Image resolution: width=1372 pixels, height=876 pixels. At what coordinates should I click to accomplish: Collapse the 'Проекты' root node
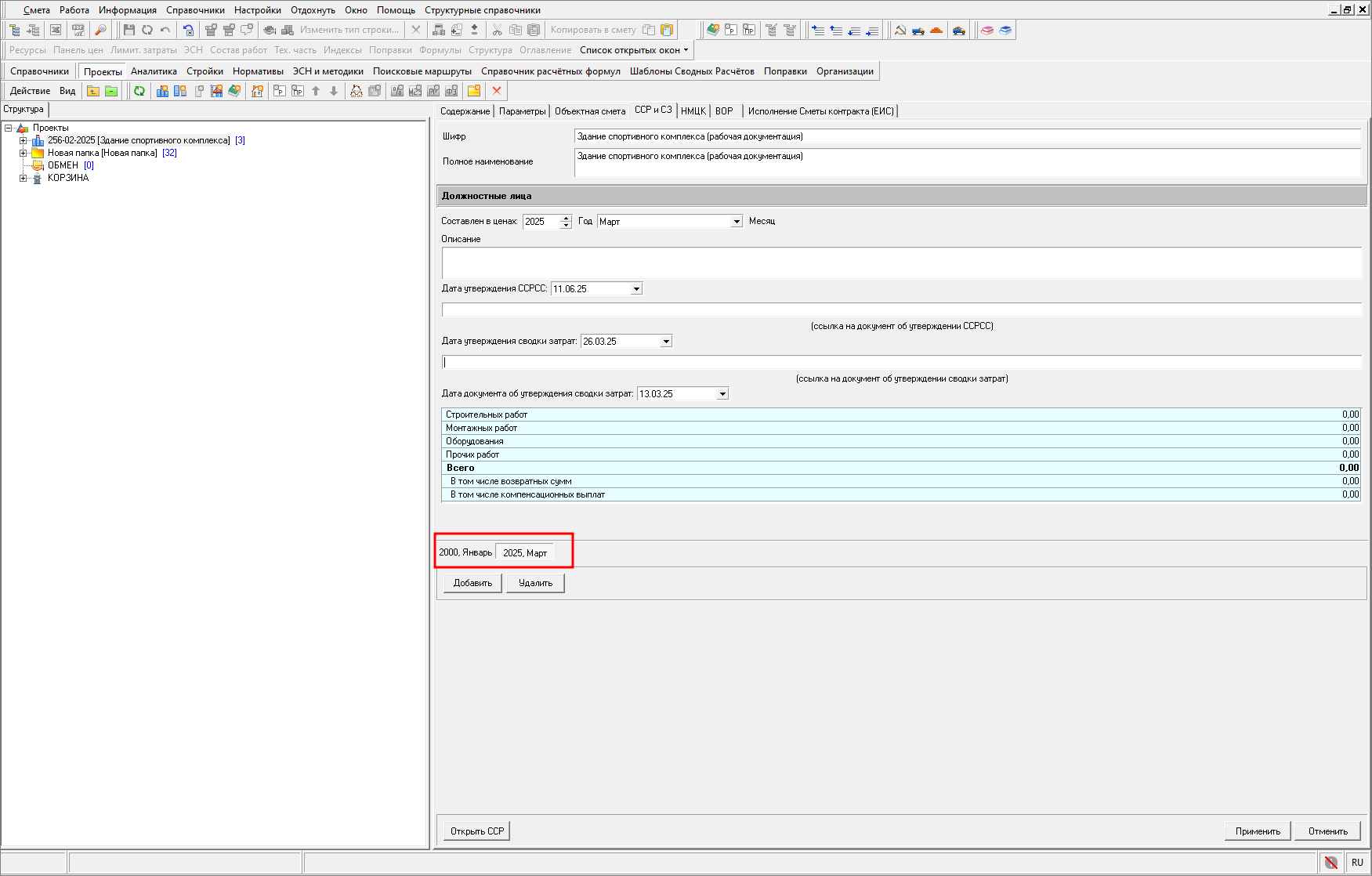[9, 129]
